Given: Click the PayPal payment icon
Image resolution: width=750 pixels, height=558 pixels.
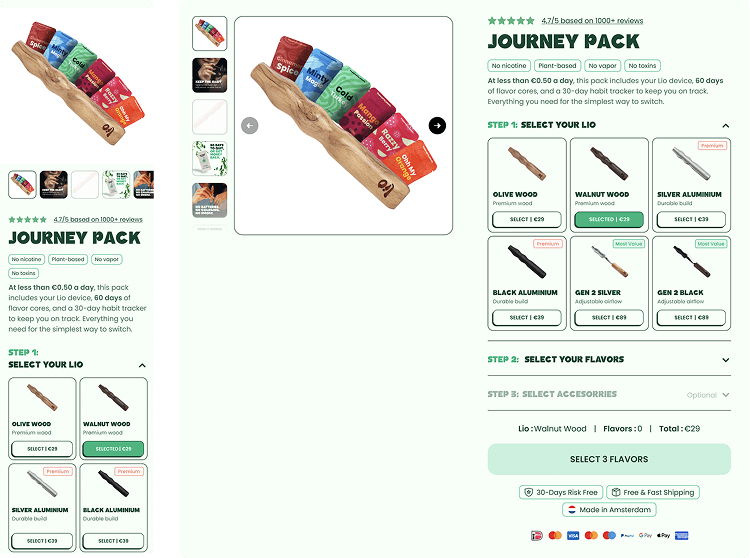Looking at the screenshot, I should (x=627, y=536).
